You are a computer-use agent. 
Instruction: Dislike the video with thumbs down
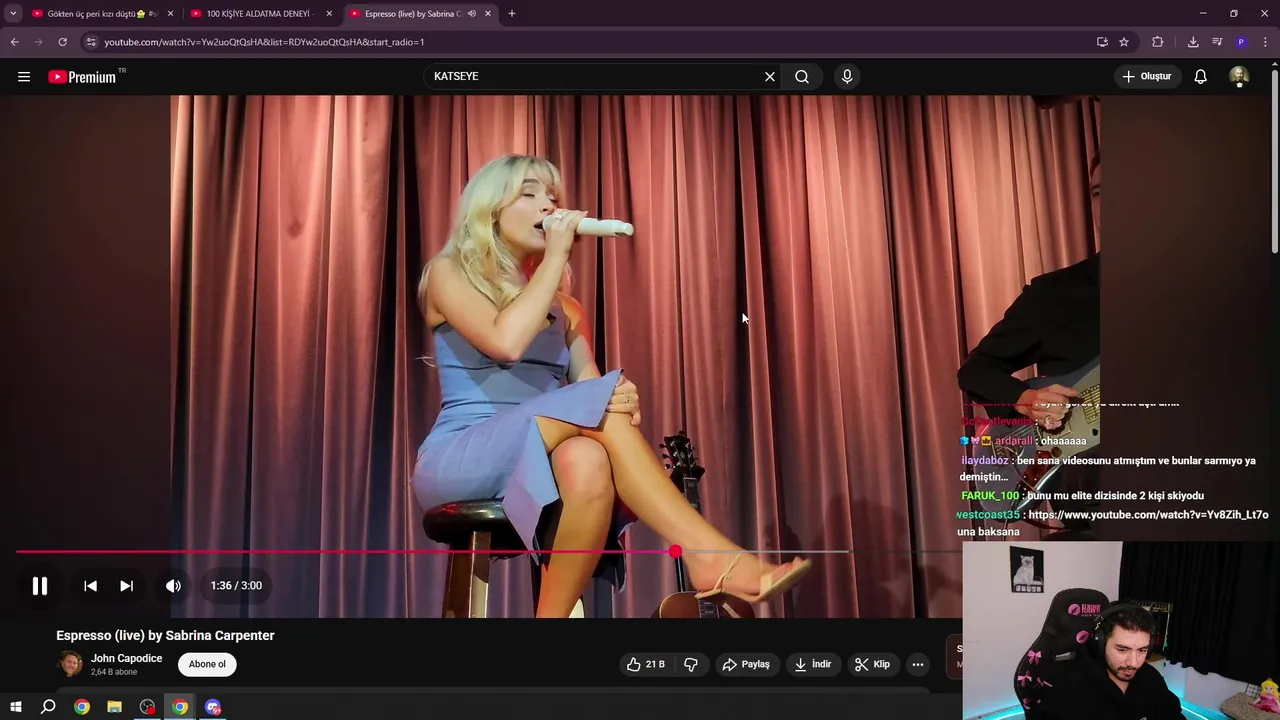(691, 664)
